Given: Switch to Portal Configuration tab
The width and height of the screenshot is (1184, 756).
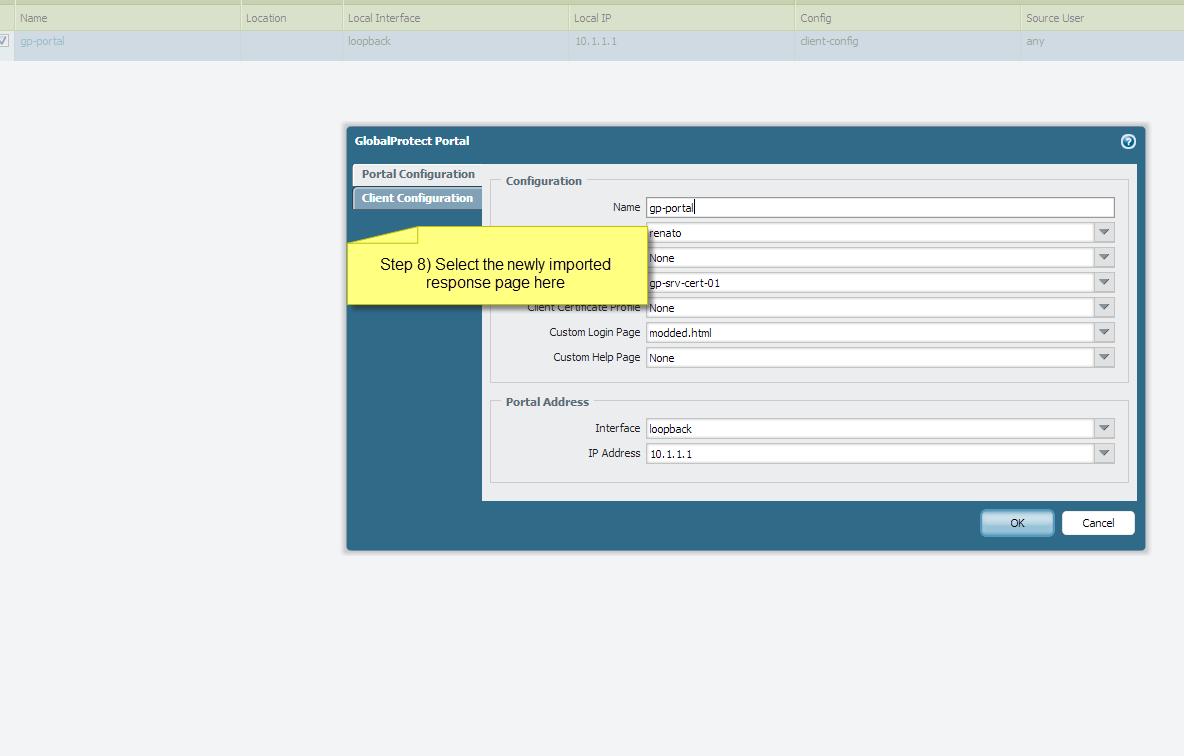Looking at the screenshot, I should click(x=418, y=174).
